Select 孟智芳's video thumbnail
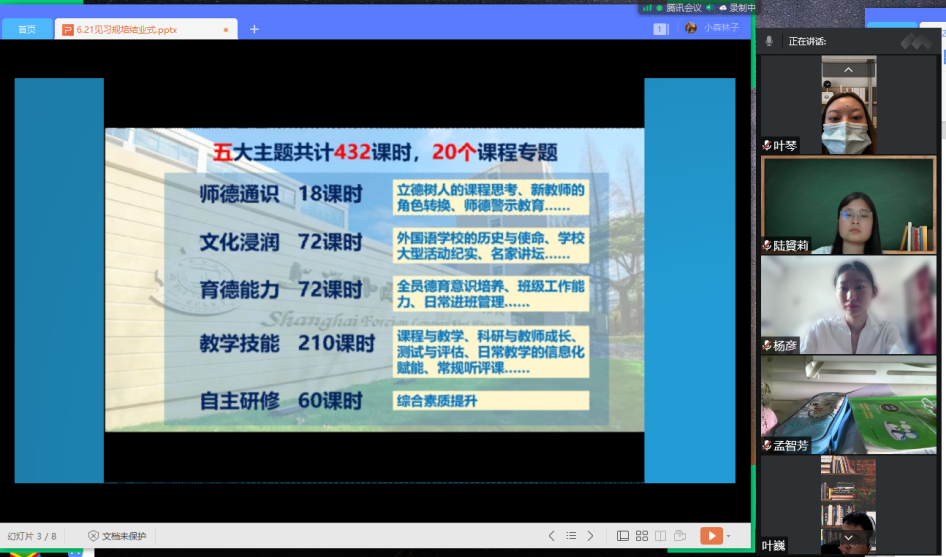946x557 pixels. [x=848, y=405]
